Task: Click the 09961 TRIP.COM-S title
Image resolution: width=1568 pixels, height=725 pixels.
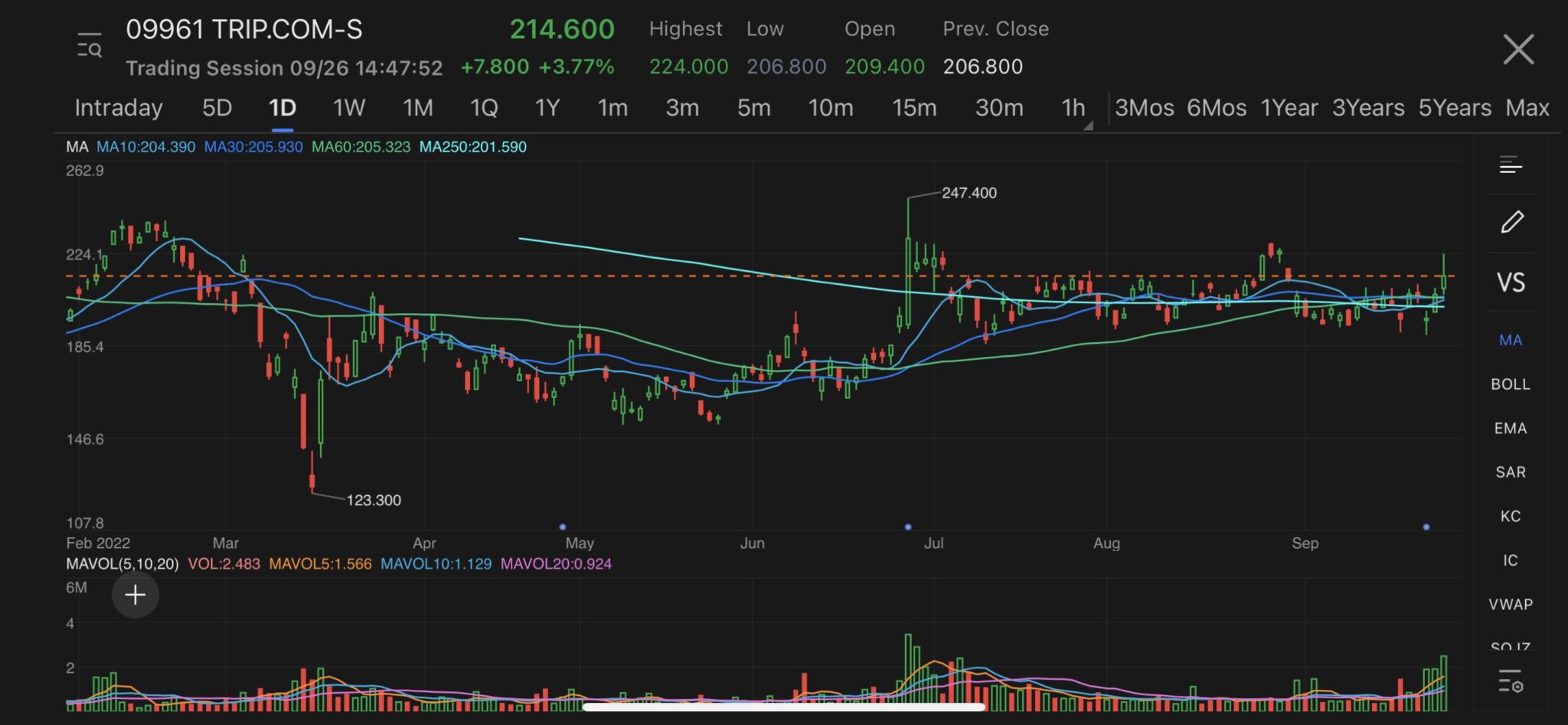Action: 244,29
